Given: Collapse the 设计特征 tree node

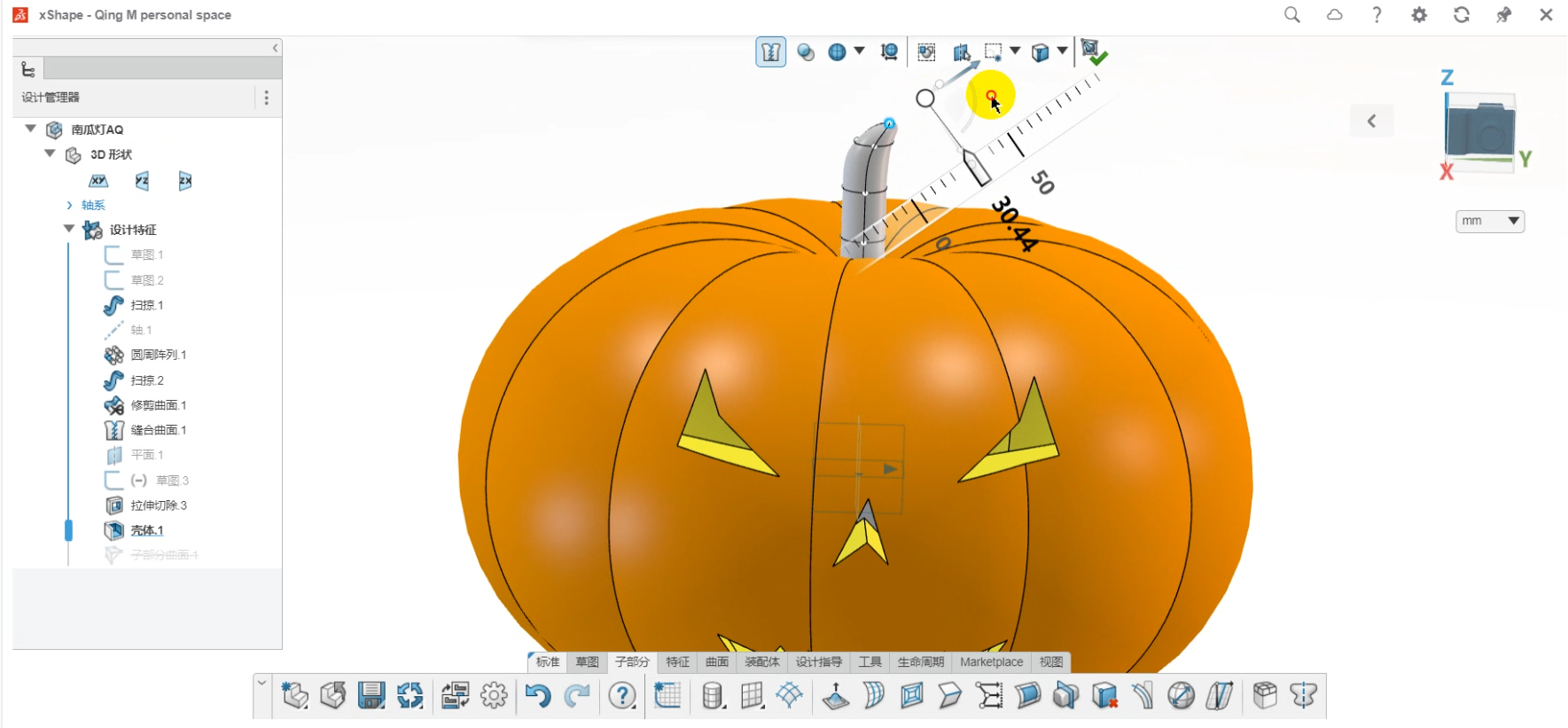Looking at the screenshot, I should click(69, 229).
